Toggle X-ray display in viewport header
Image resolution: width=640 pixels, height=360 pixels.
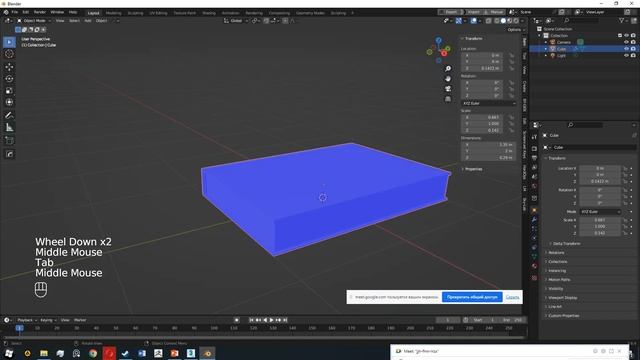tap(489, 20)
